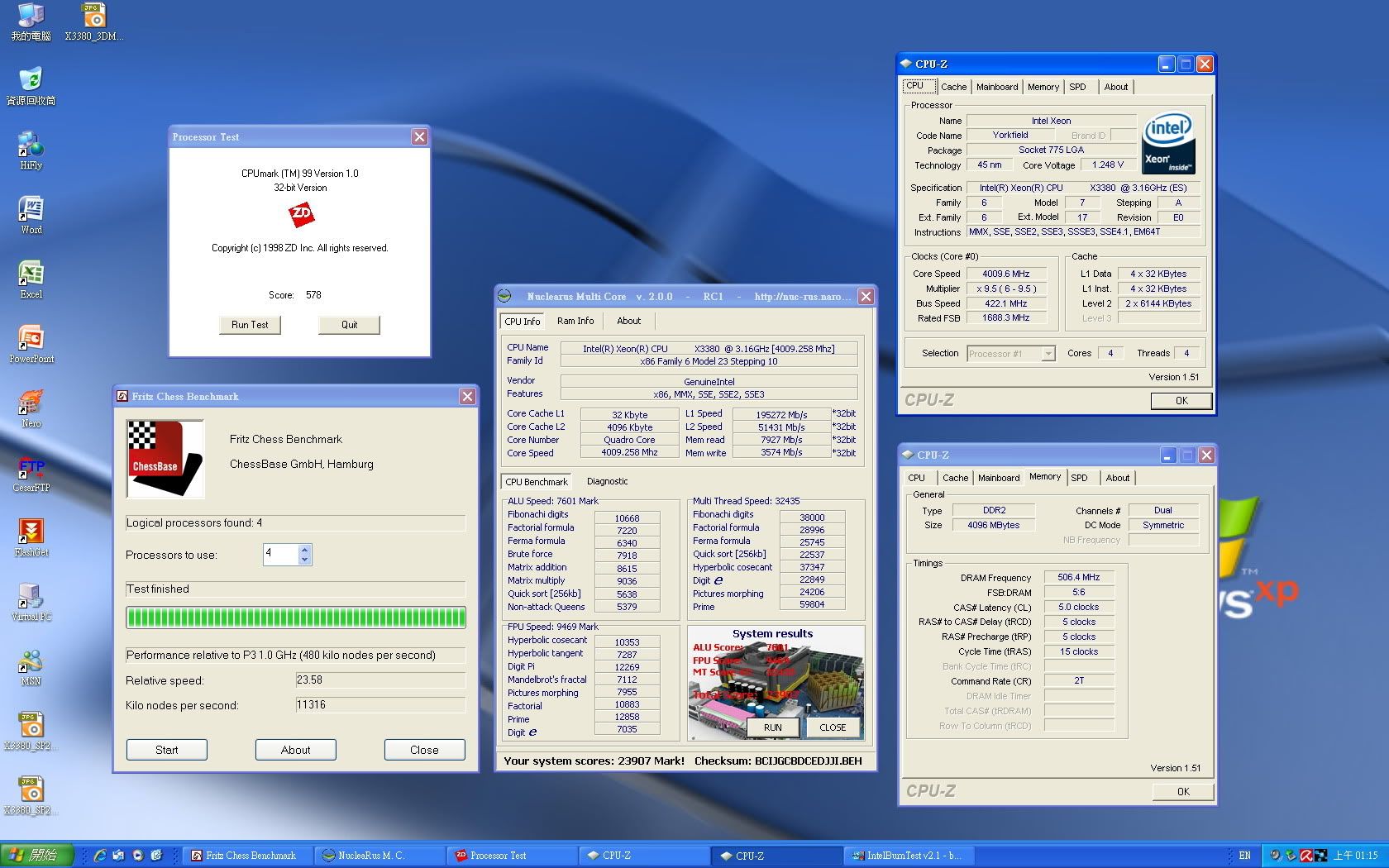Click About in Fritz Chess Benchmark
1389x868 pixels.
[295, 750]
